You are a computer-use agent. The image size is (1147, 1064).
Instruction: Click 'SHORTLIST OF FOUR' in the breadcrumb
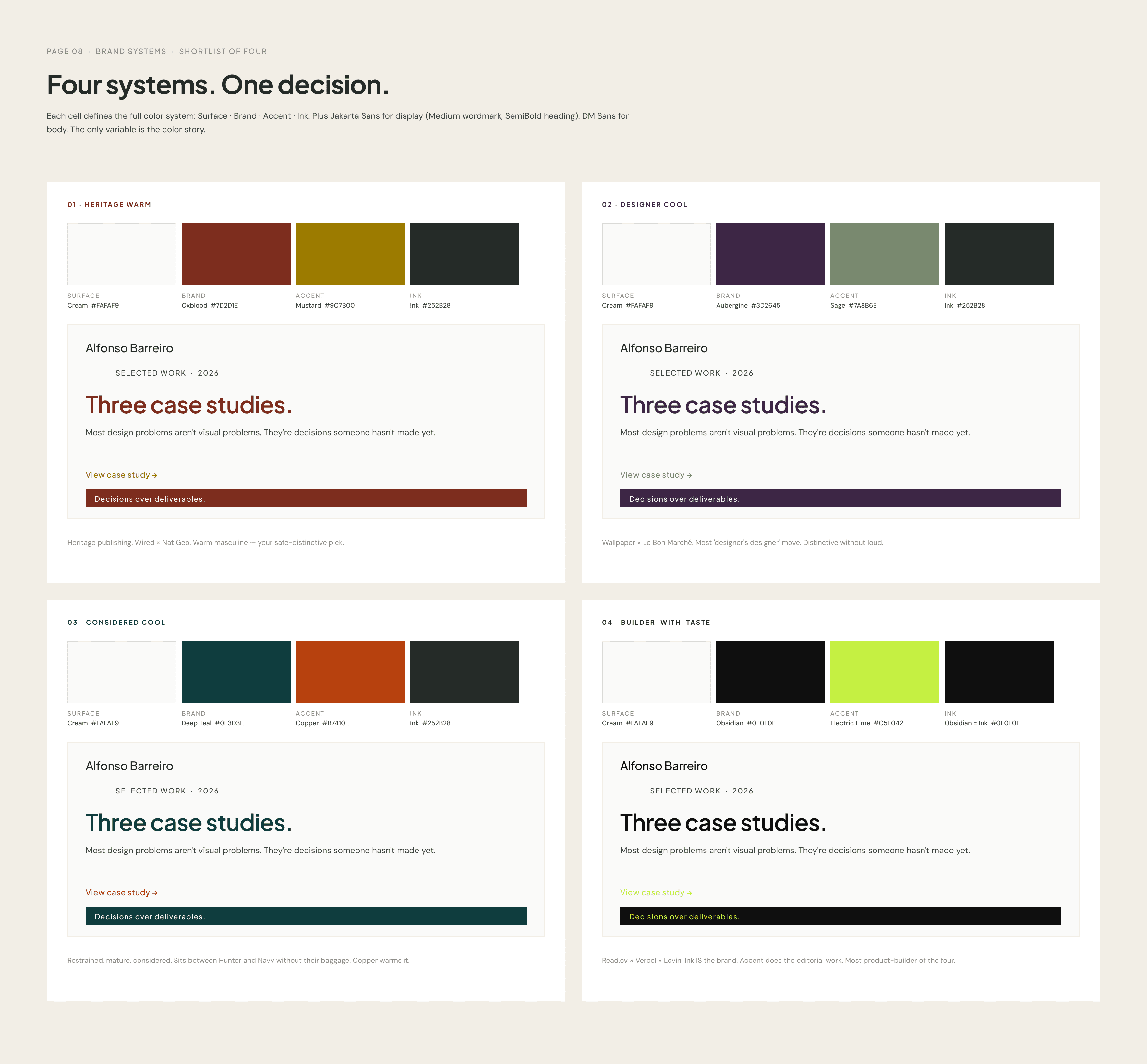(x=223, y=51)
